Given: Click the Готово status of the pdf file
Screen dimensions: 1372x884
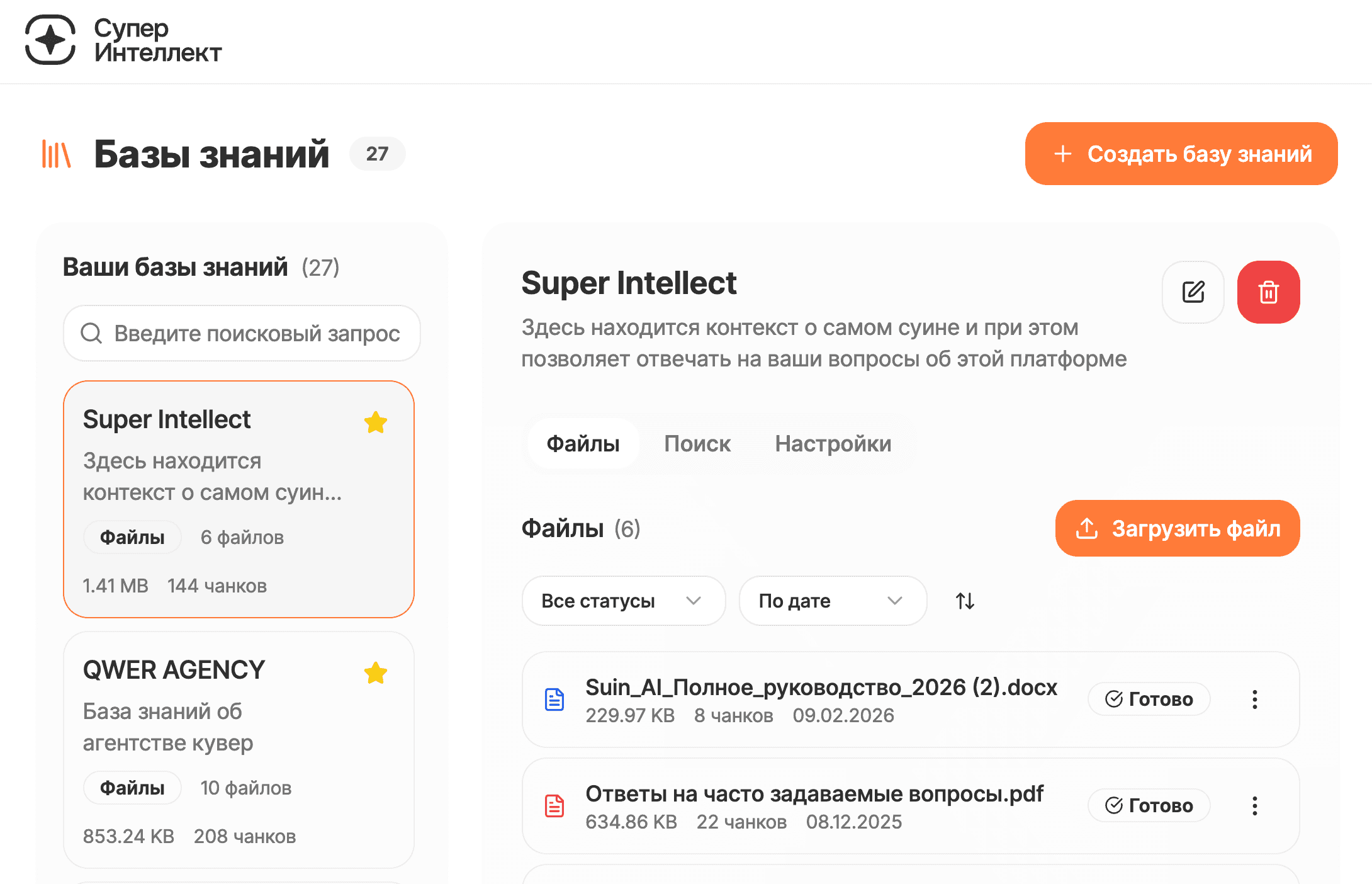Looking at the screenshot, I should coord(1149,805).
